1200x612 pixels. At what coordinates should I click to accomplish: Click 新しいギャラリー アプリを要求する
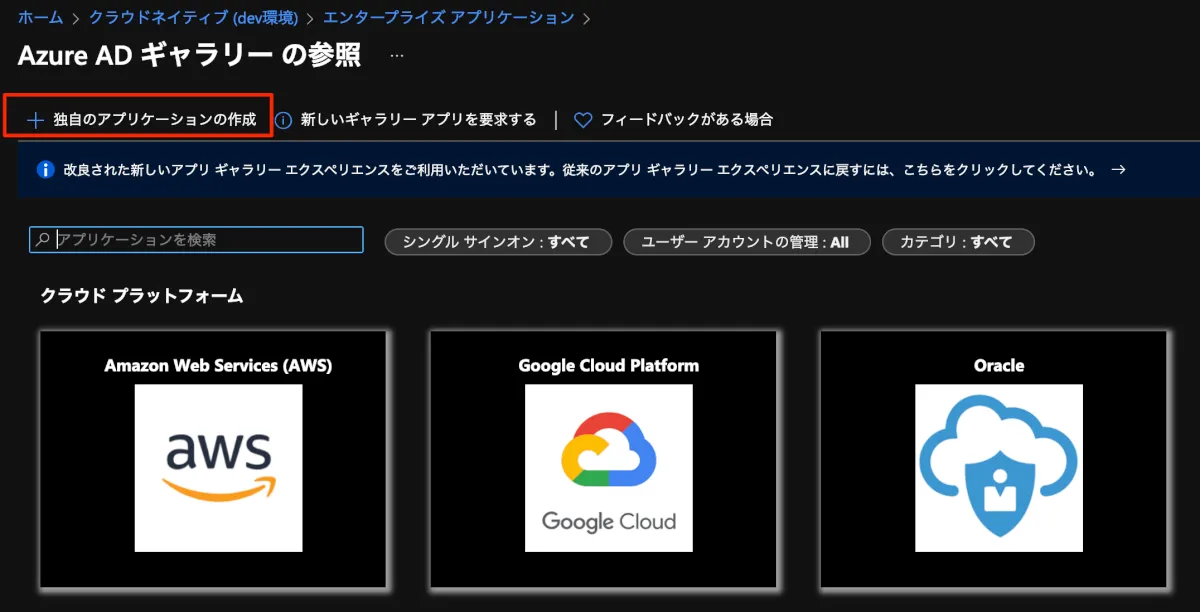click(419, 120)
